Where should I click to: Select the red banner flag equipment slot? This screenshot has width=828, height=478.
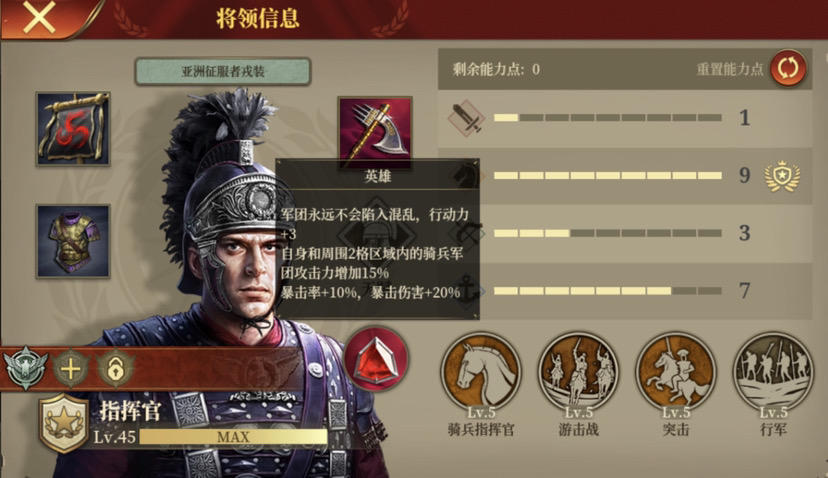click(x=73, y=129)
